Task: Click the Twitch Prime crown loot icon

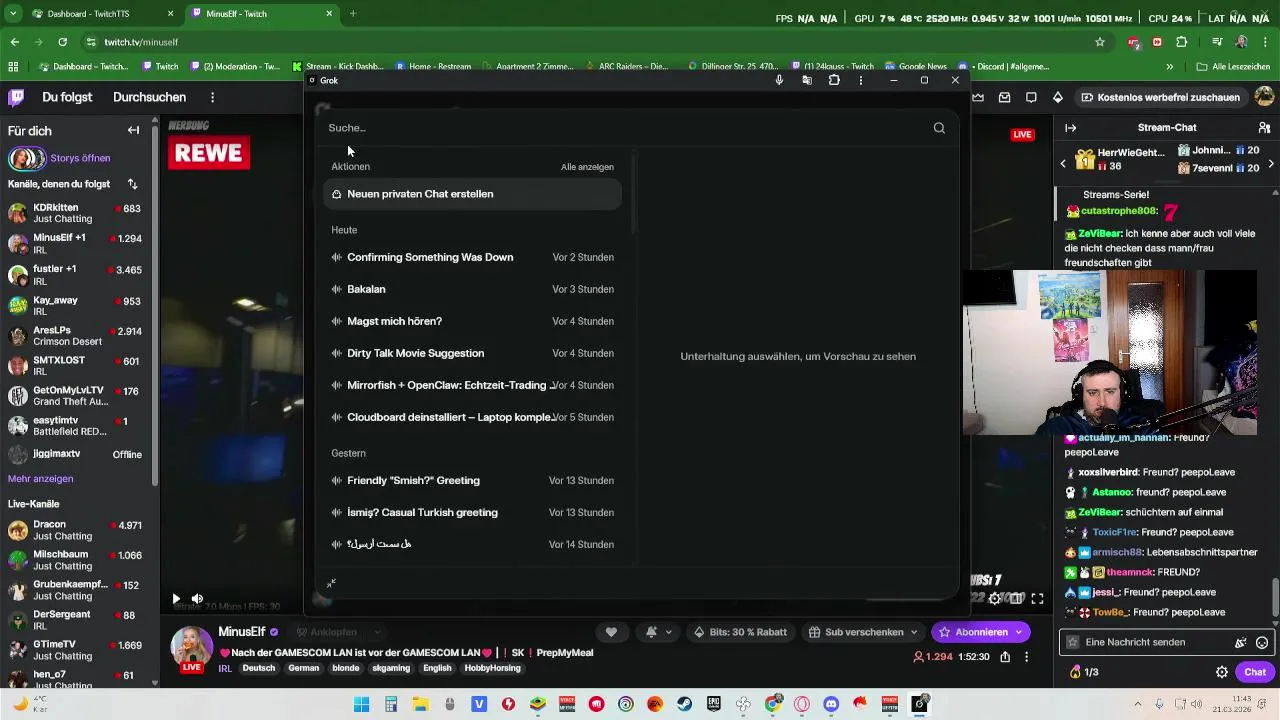Action: coord(978,97)
